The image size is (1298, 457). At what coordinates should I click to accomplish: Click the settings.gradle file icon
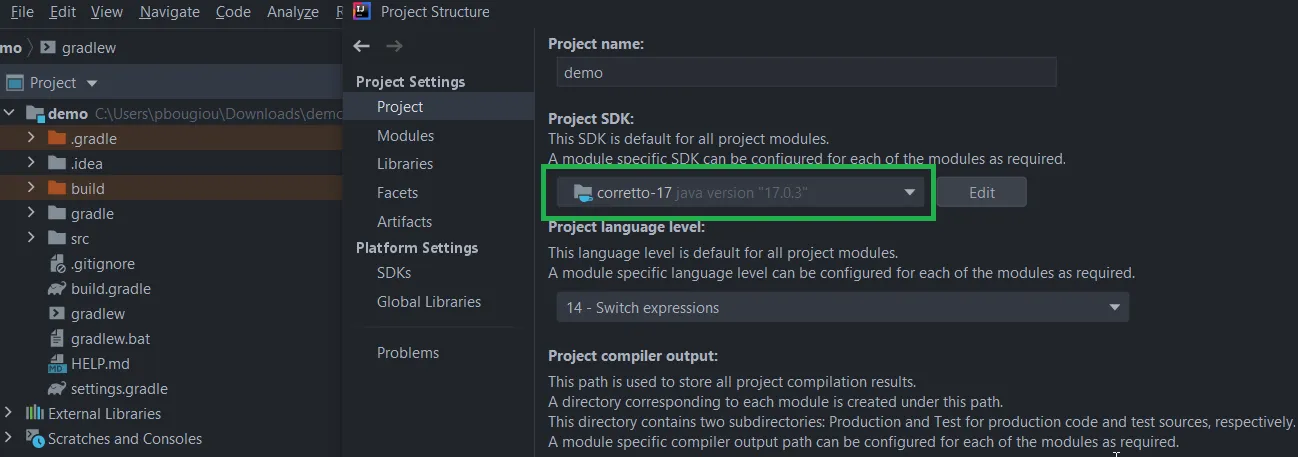57,389
